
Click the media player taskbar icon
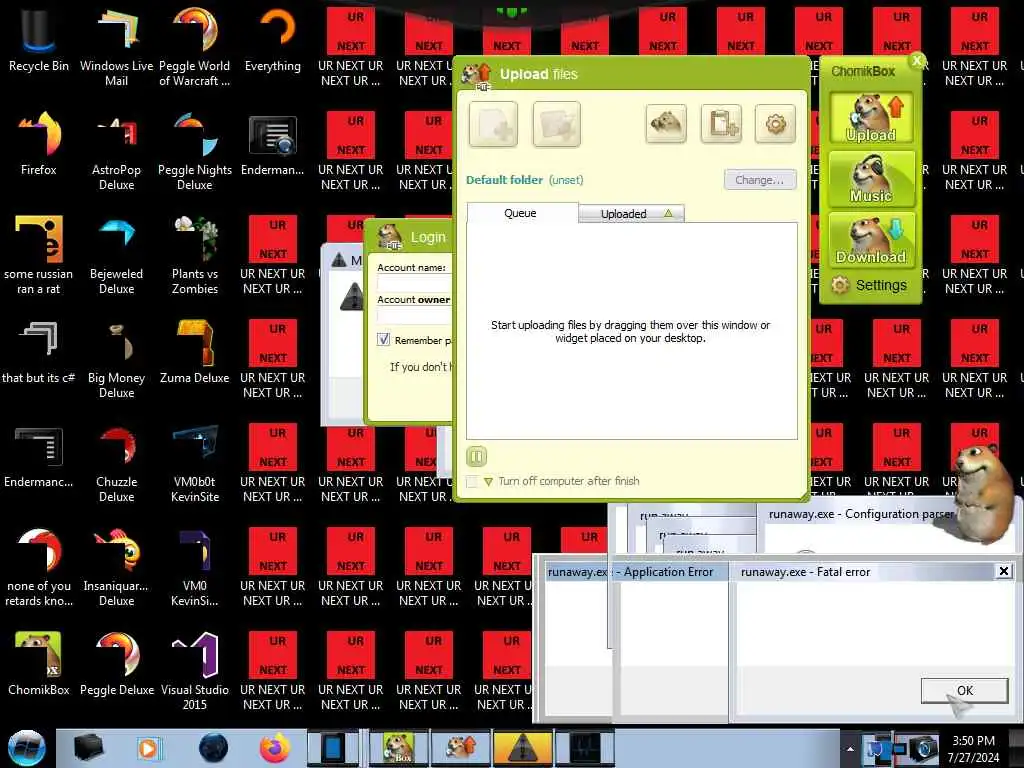coord(148,748)
